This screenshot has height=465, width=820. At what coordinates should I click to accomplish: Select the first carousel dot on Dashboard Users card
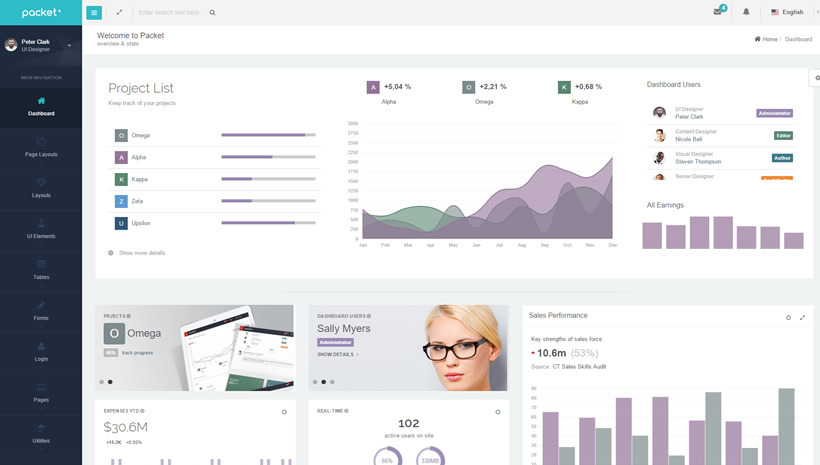[x=314, y=382]
